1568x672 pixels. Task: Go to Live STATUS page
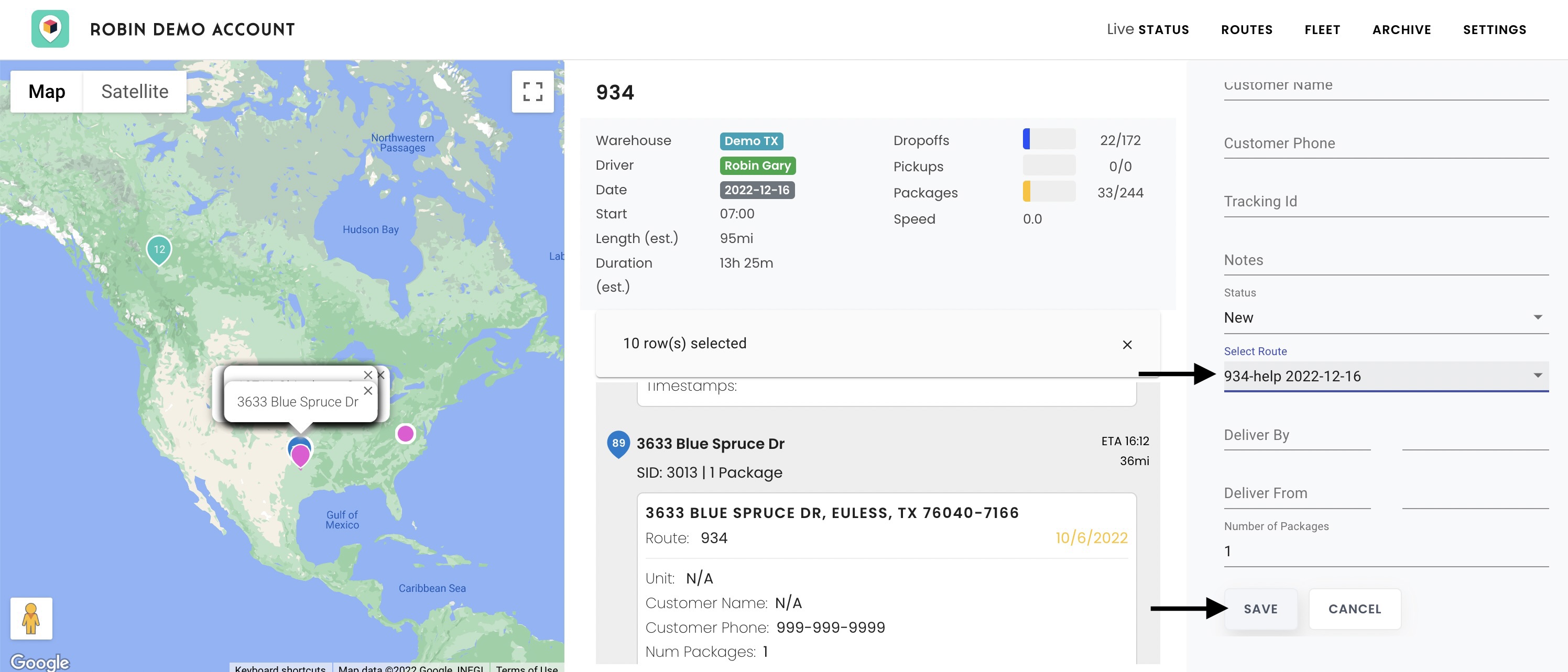pos(1147,29)
